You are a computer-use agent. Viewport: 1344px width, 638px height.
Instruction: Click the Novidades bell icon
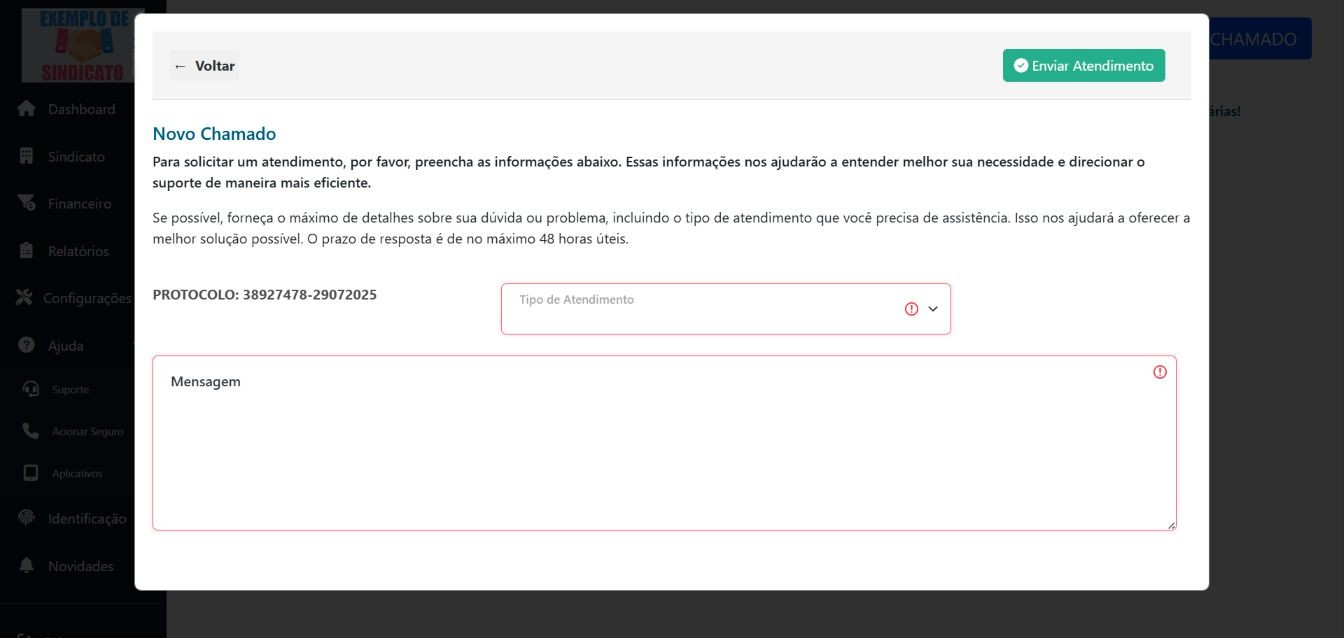(28, 565)
